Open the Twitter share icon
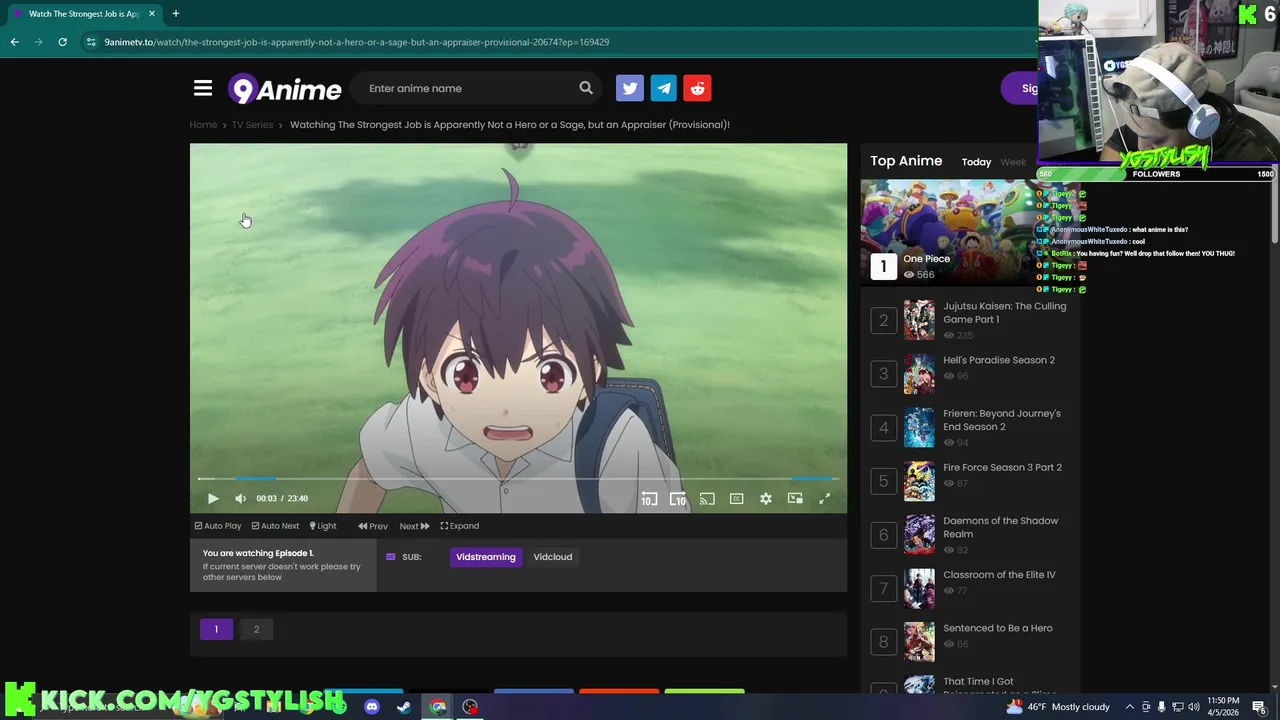This screenshot has height=720, width=1280. pyautogui.click(x=630, y=88)
